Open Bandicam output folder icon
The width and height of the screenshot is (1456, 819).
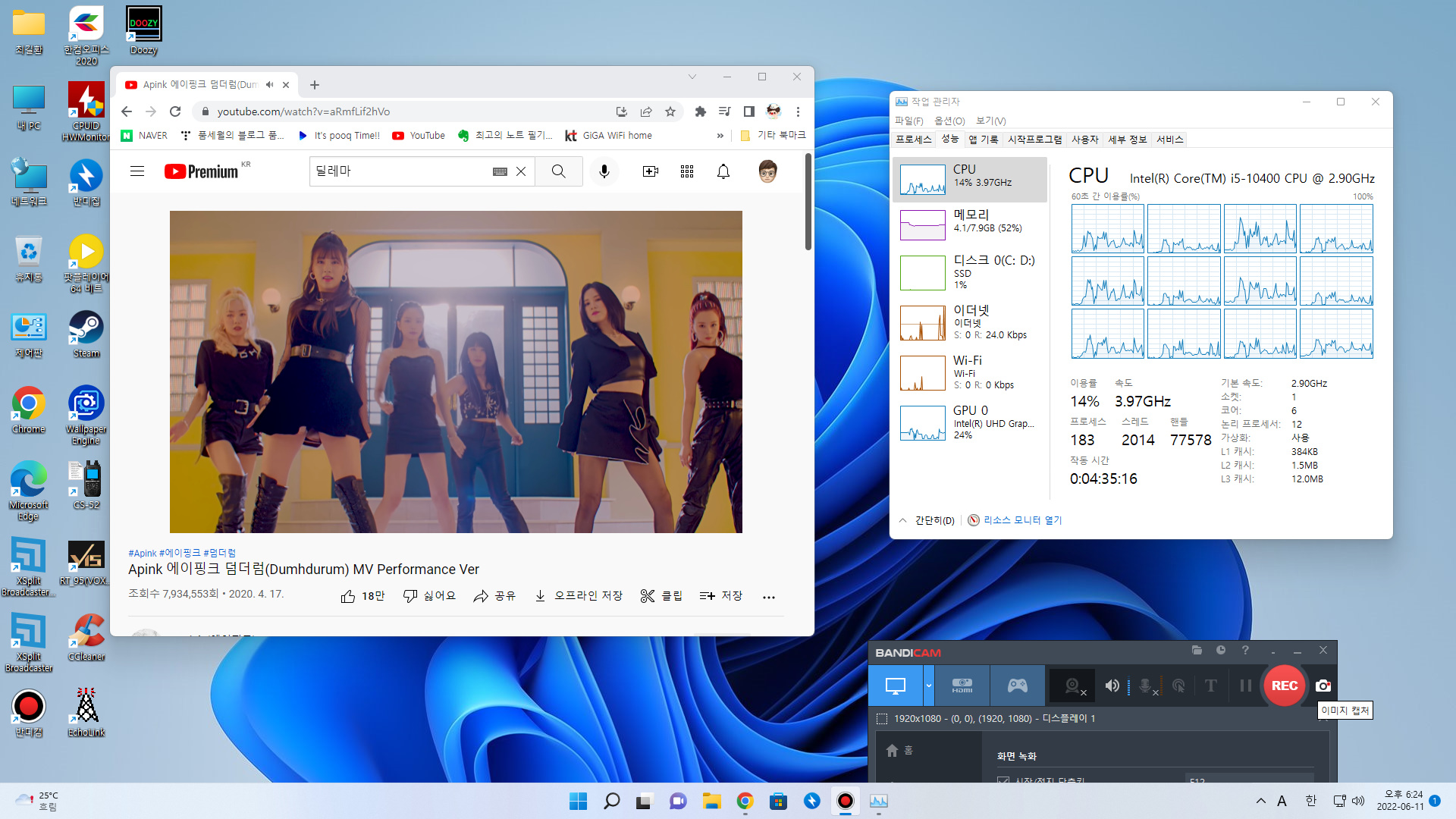(1197, 650)
